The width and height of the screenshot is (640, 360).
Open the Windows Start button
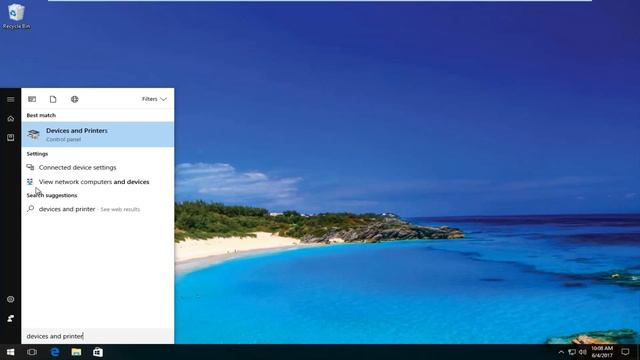[x=11, y=352]
